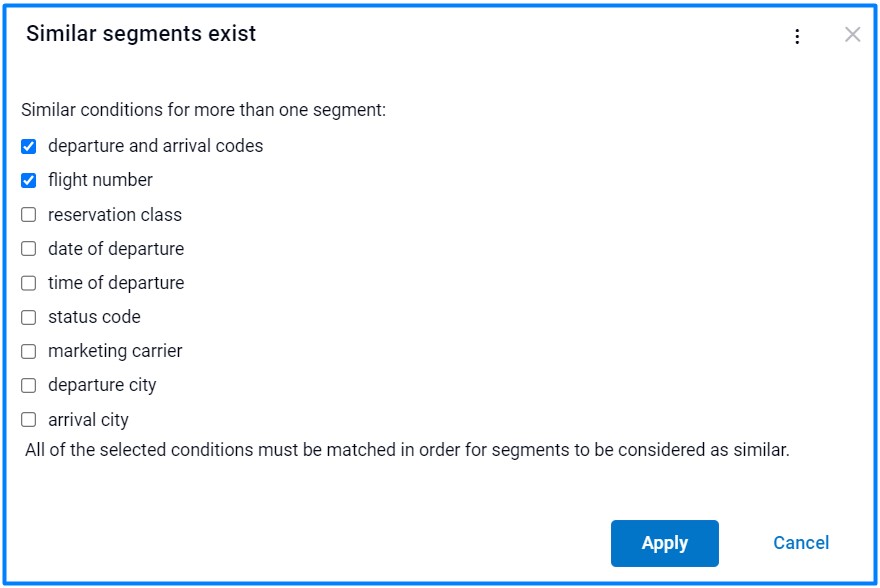Tick the departure city checkbox
Image resolution: width=880 pixels, height=588 pixels.
tap(29, 385)
